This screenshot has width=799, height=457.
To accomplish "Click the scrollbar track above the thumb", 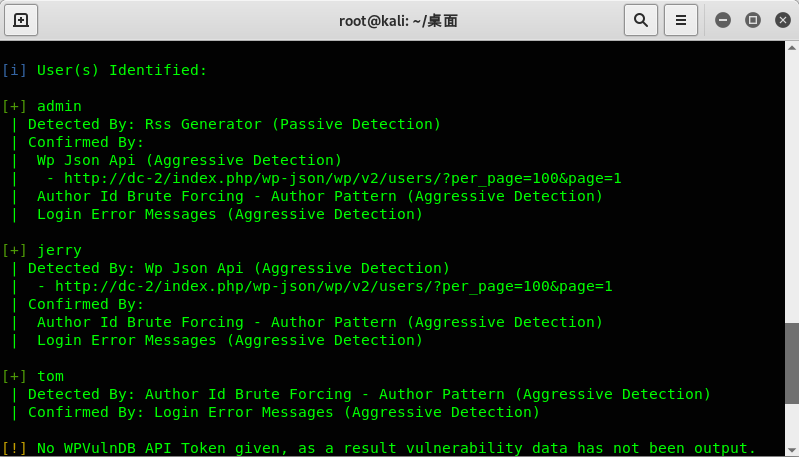I will [x=792, y=189].
